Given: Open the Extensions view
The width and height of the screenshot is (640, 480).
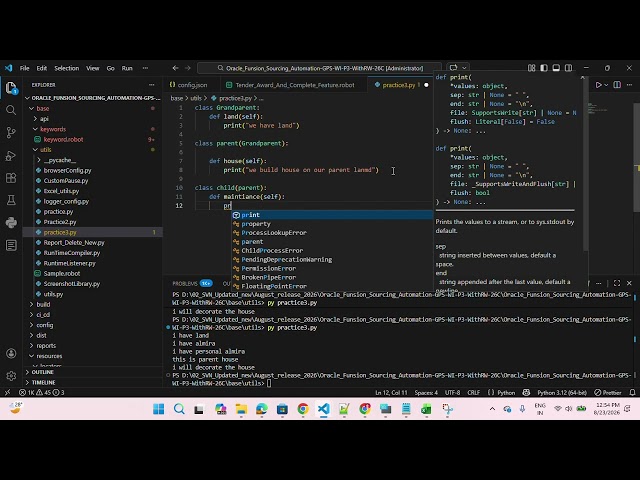Looking at the screenshot, I should (11, 178).
